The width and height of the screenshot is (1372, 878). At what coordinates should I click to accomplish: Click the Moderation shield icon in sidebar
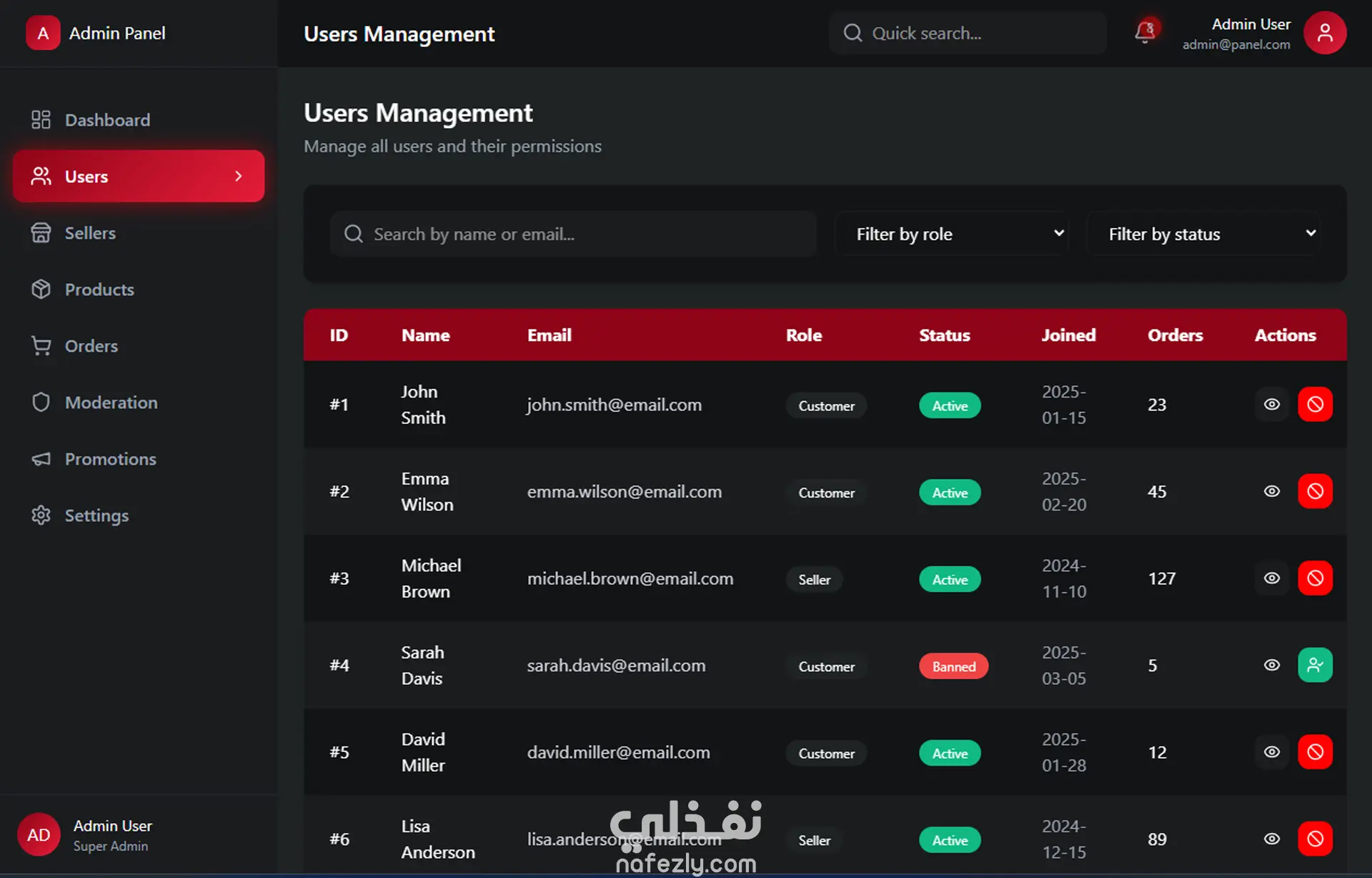pyautogui.click(x=41, y=402)
